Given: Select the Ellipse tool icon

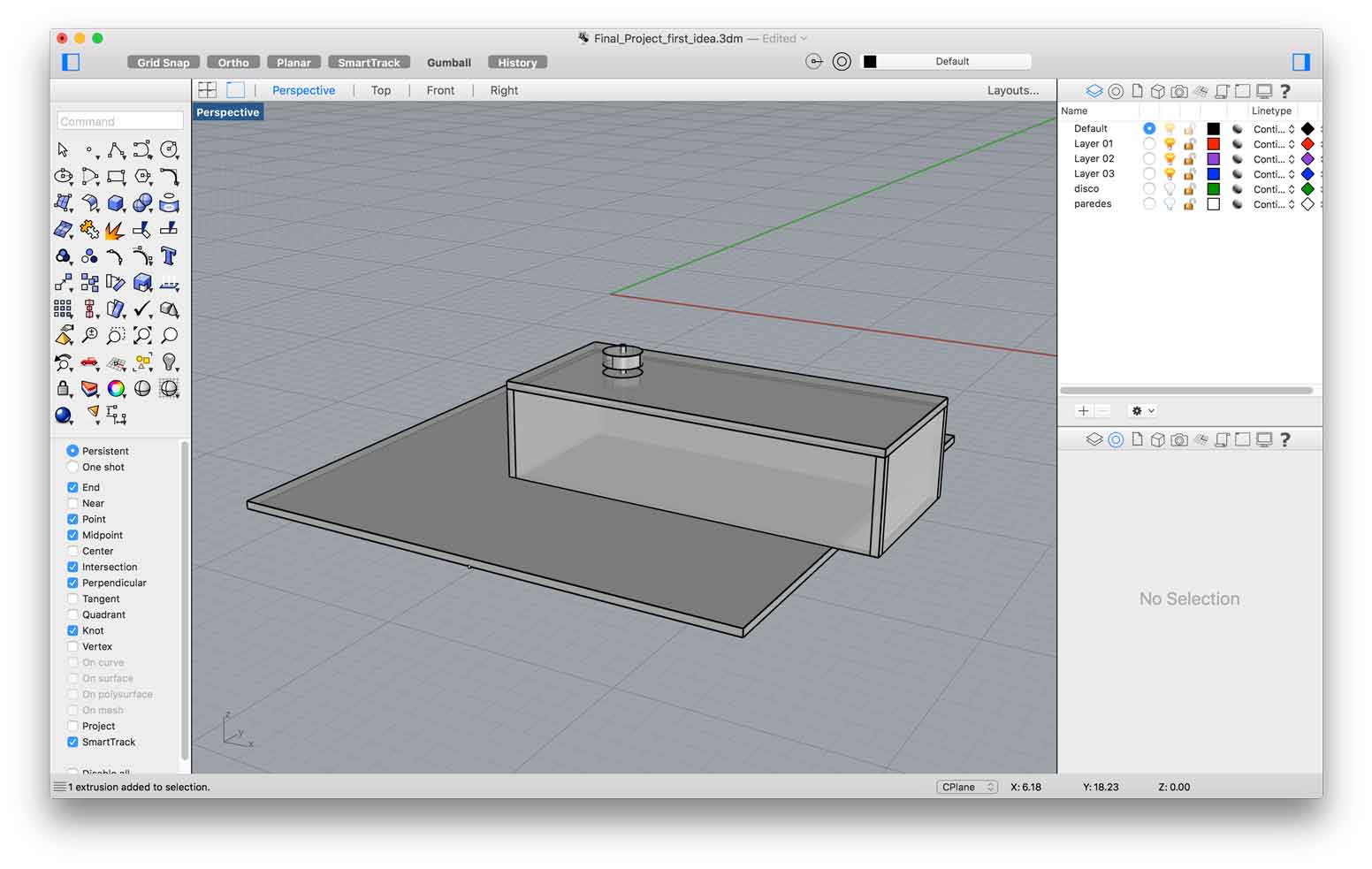Looking at the screenshot, I should pos(63,176).
